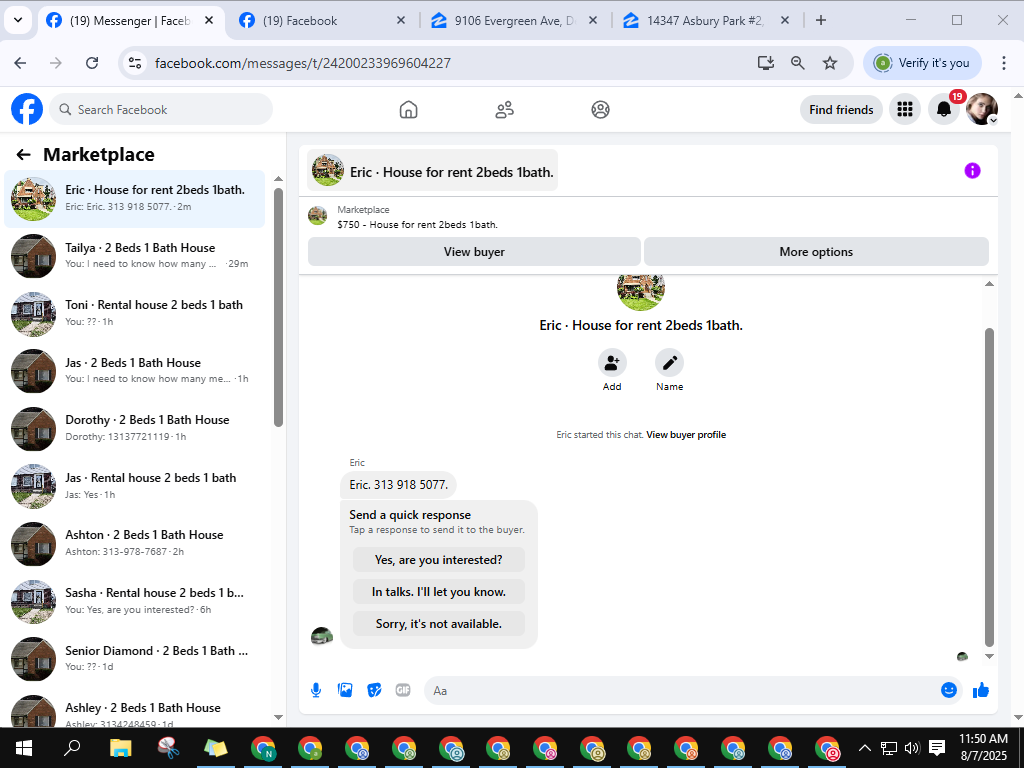Switch to the 14347 Asbury Park tab
The height and width of the screenshot is (768, 1024).
point(707,21)
